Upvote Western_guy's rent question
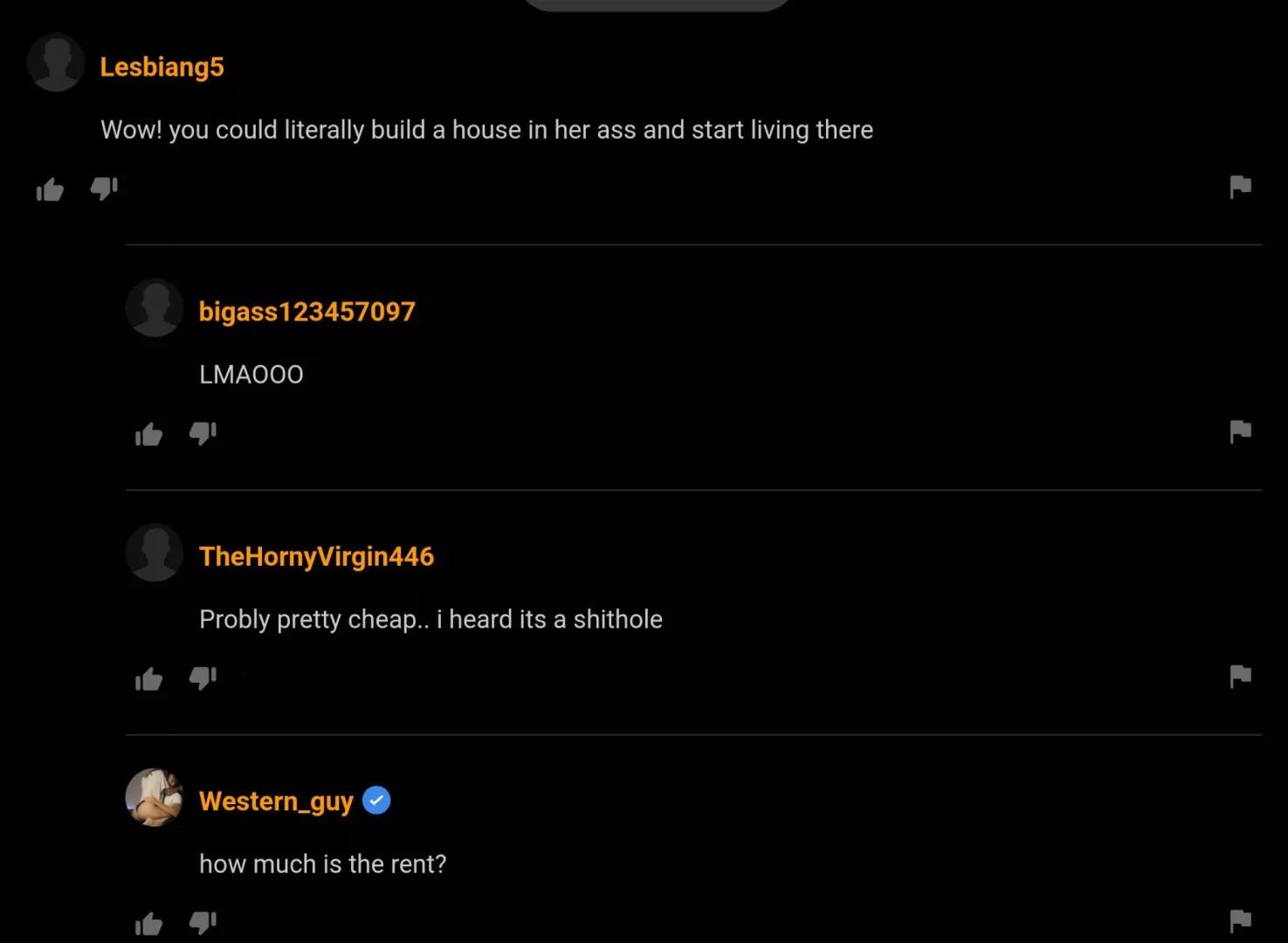Image resolution: width=1288 pixels, height=943 pixels. (x=148, y=923)
